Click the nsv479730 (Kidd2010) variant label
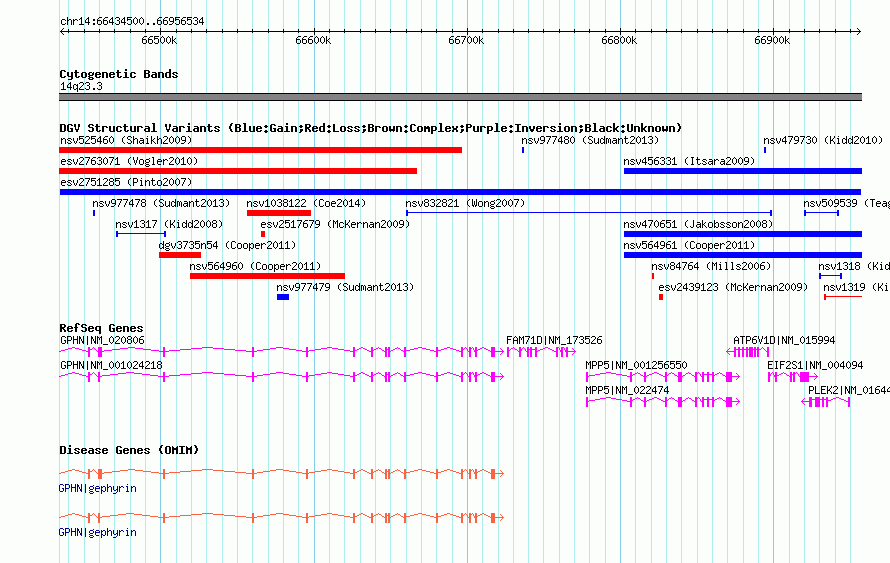The width and height of the screenshot is (890, 563). (823, 140)
